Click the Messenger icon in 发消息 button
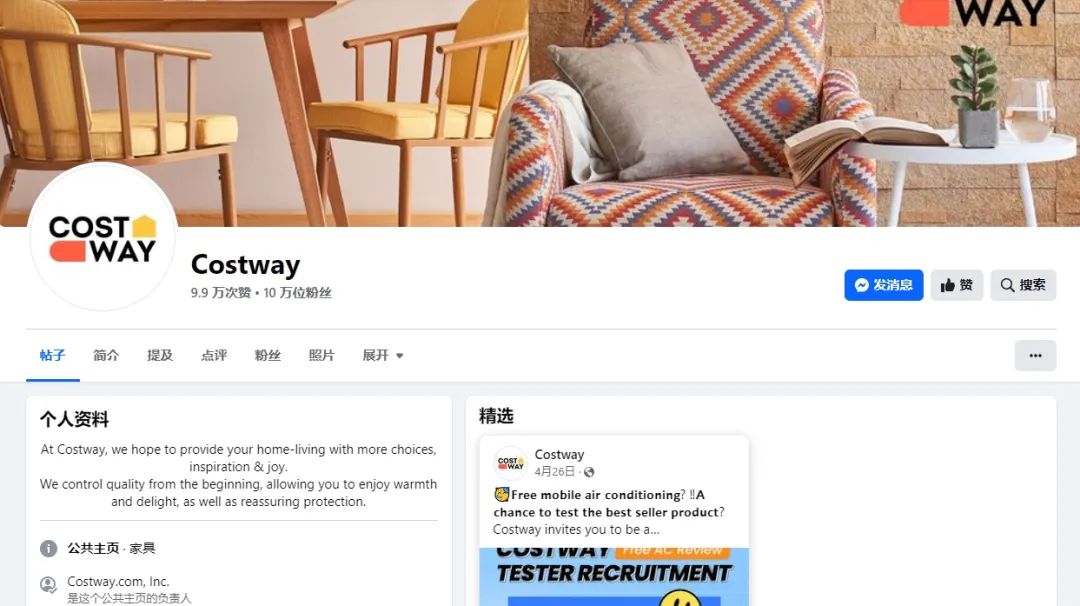The image size is (1080, 606). [x=862, y=285]
